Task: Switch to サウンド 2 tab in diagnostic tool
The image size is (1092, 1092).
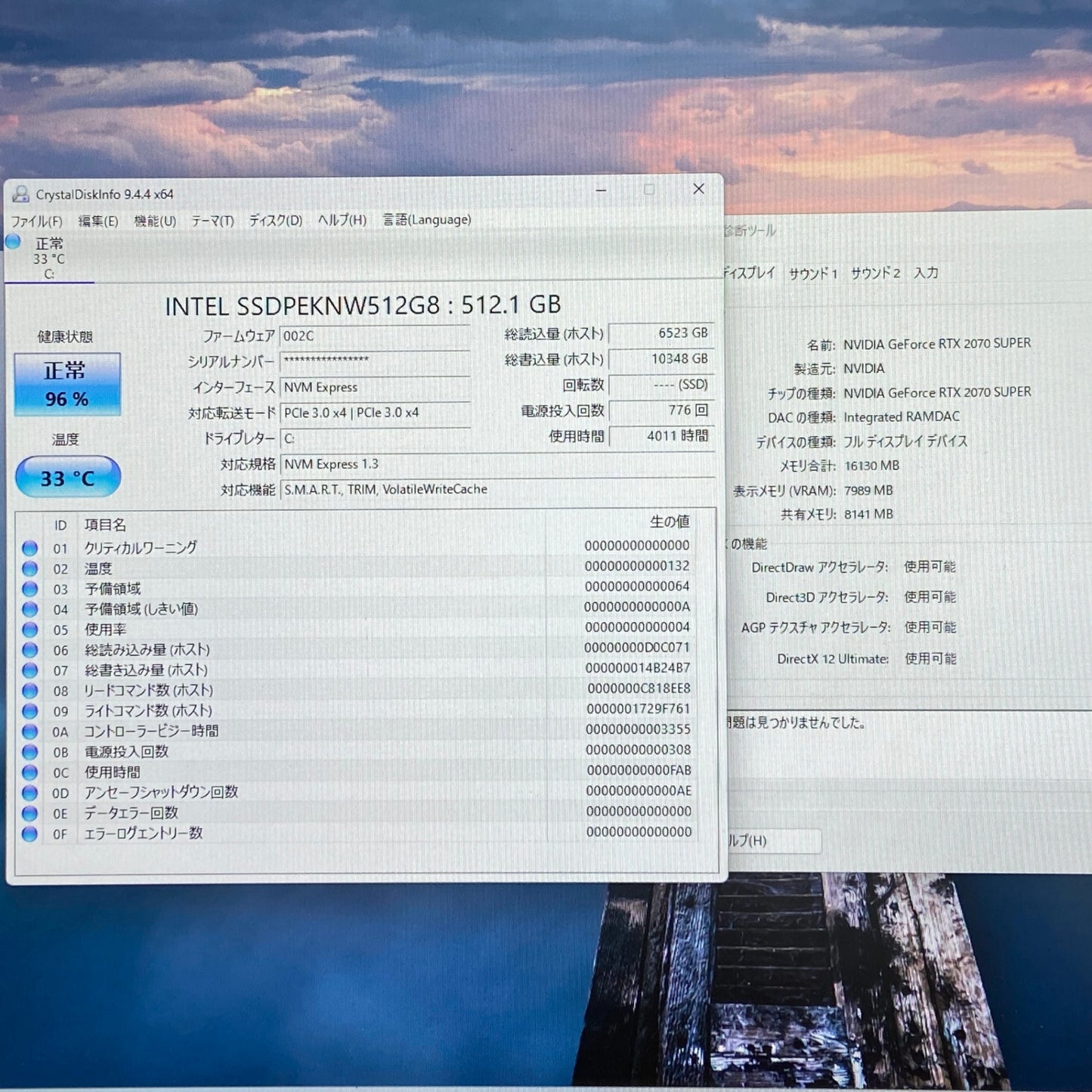Action: point(876,273)
